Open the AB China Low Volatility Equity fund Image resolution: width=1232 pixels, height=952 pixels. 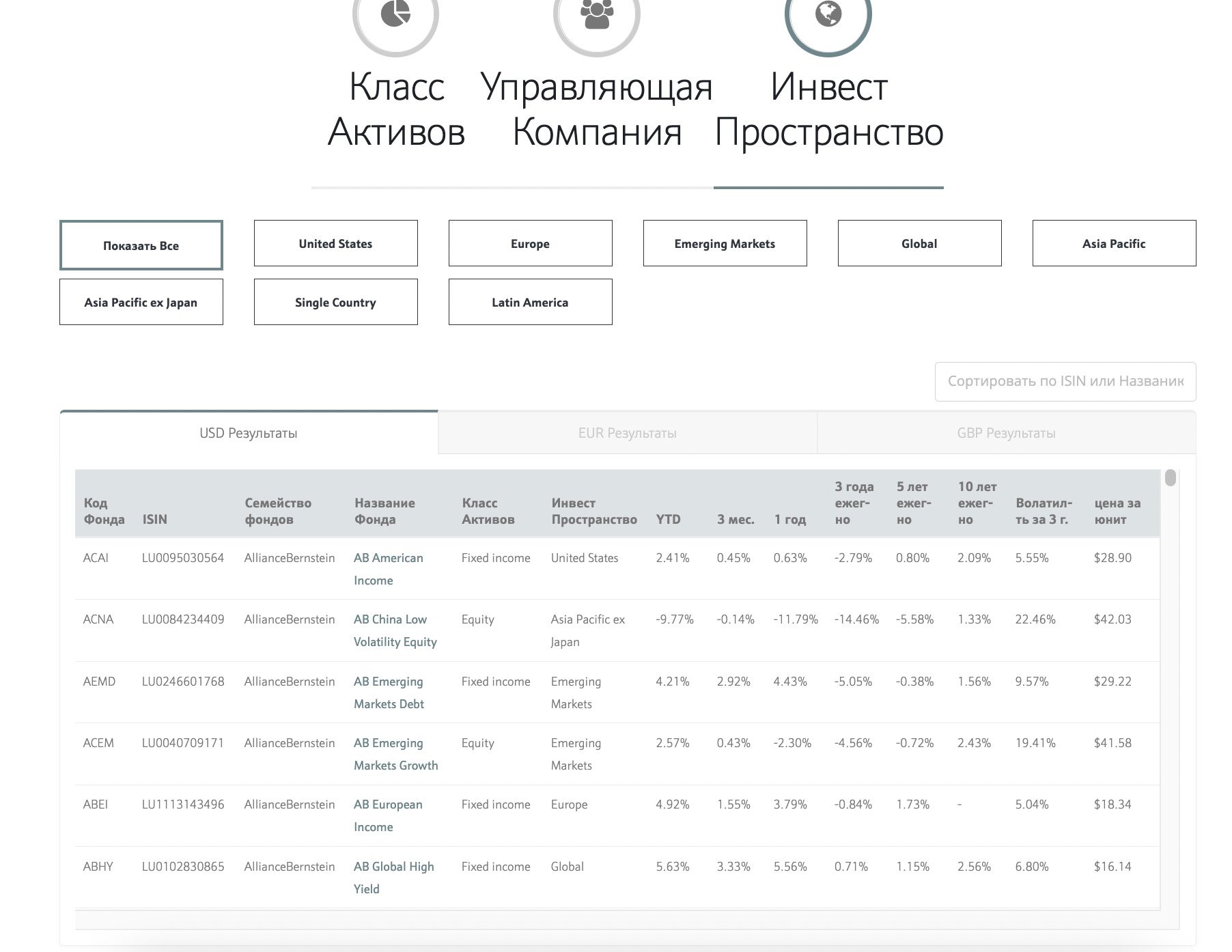point(394,630)
